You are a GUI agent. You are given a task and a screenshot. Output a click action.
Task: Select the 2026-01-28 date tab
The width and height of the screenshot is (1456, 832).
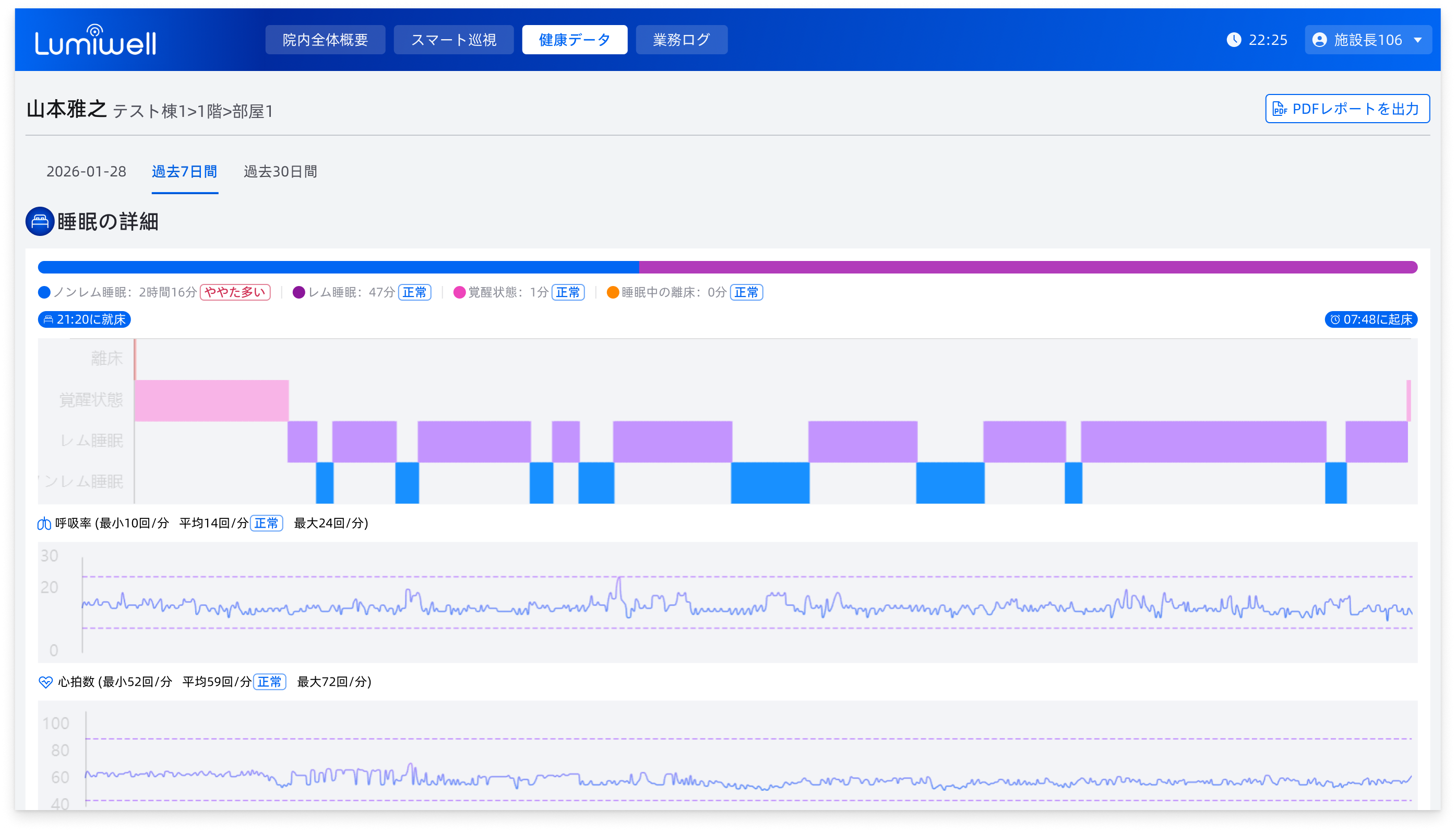(x=86, y=171)
